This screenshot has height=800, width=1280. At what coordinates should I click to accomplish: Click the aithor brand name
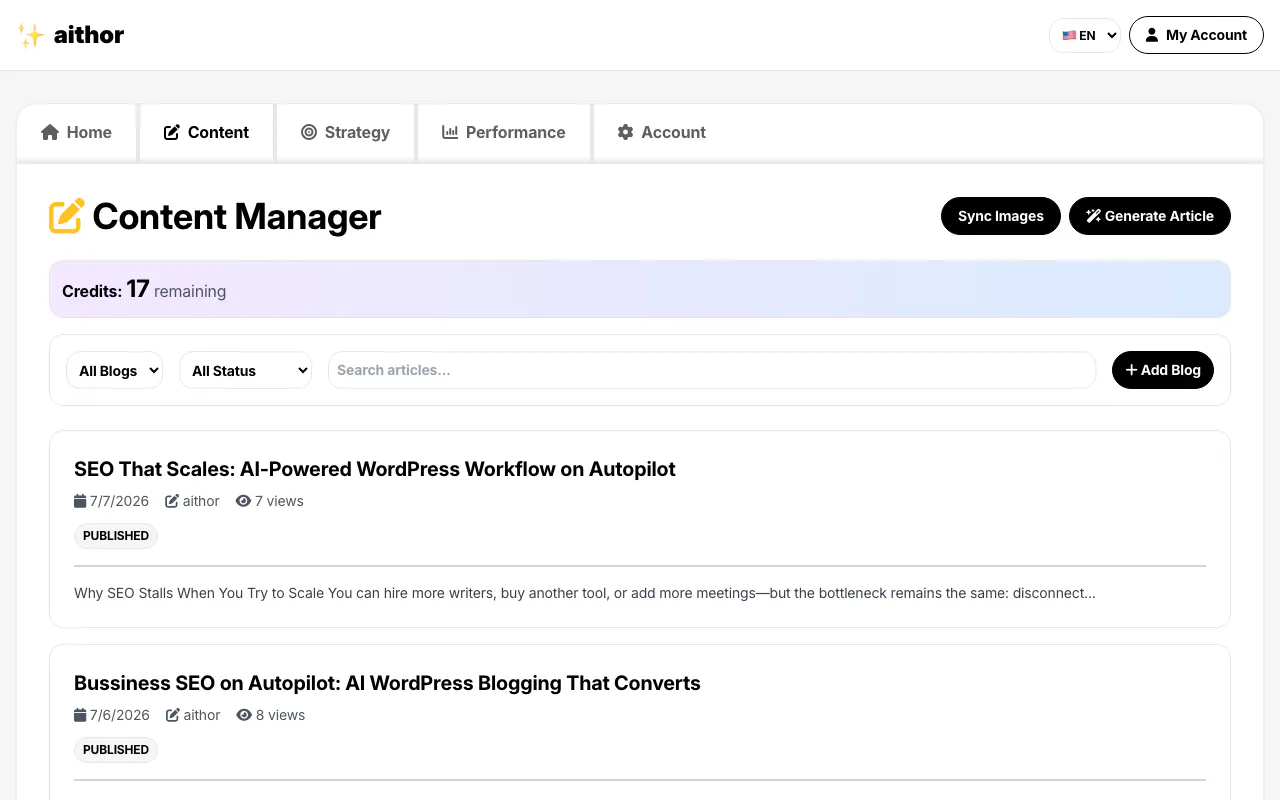point(89,36)
